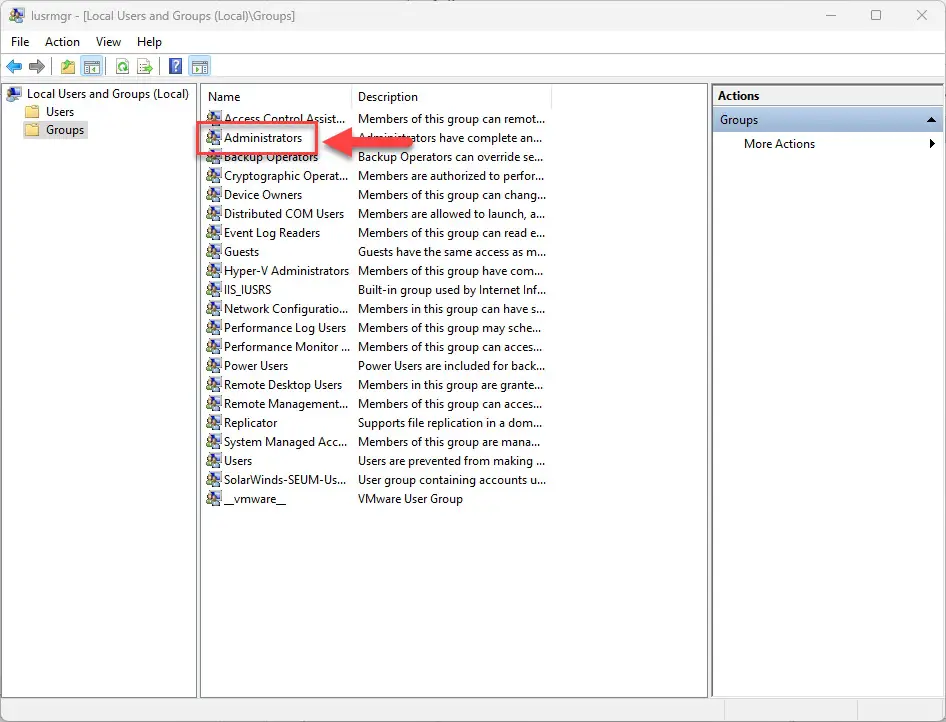Select the Administrators group name

[x=262, y=138]
